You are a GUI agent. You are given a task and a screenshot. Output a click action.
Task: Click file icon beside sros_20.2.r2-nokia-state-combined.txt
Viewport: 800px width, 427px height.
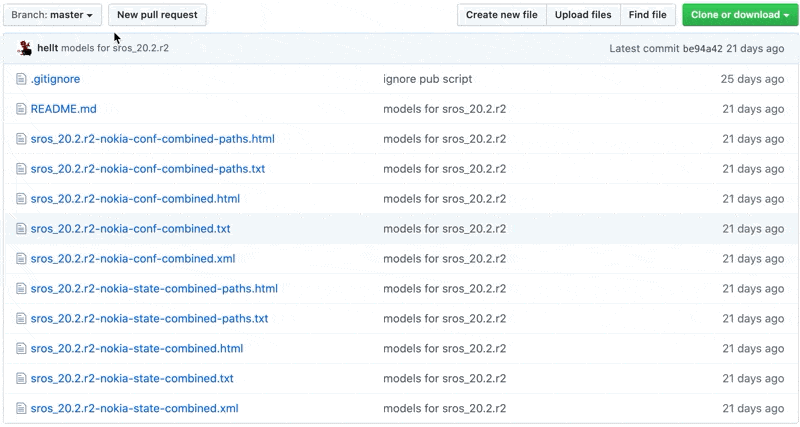point(21,379)
